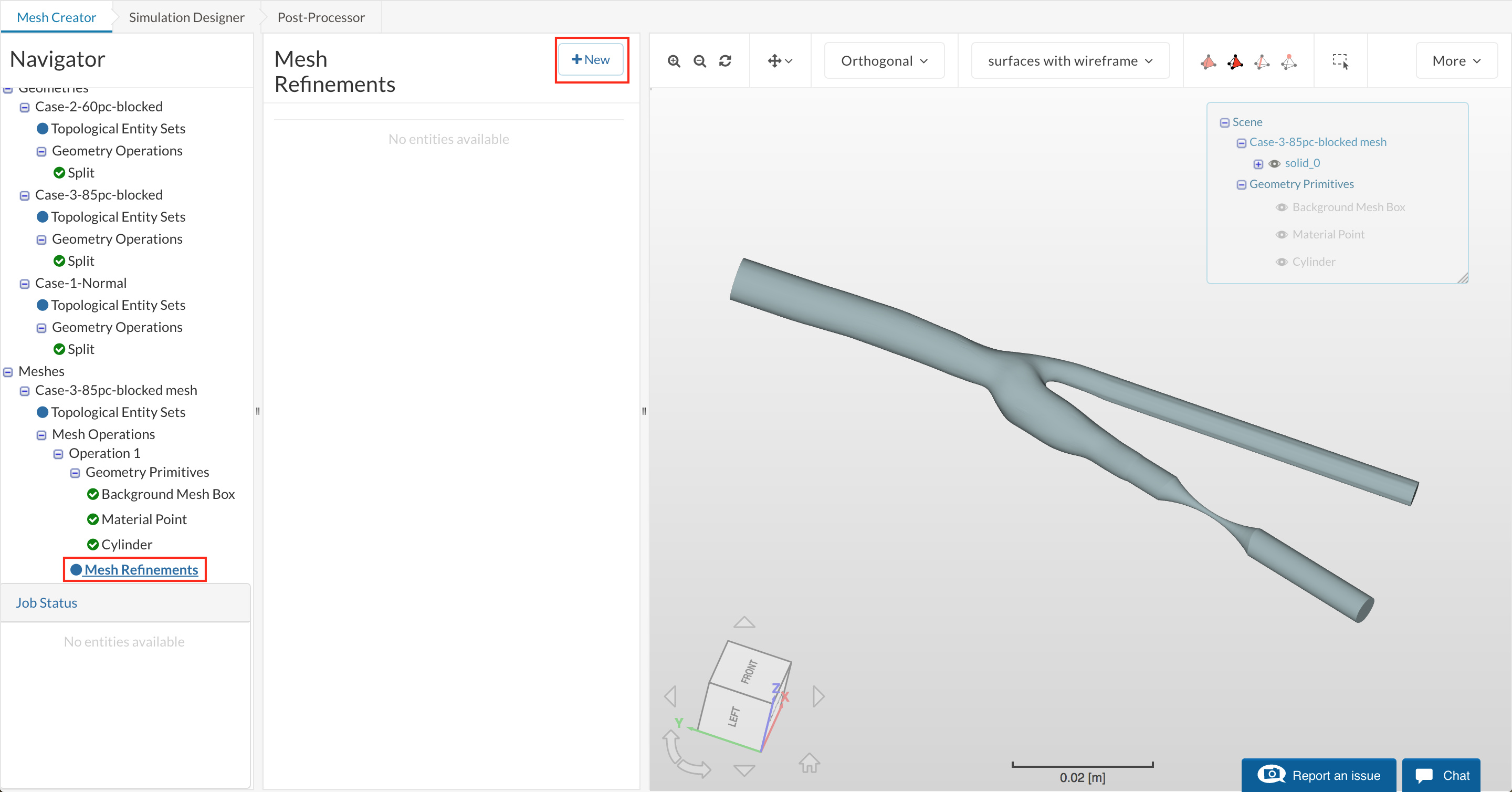Collapse the Meshes tree node
The width and height of the screenshot is (1512, 792).
pos(8,372)
